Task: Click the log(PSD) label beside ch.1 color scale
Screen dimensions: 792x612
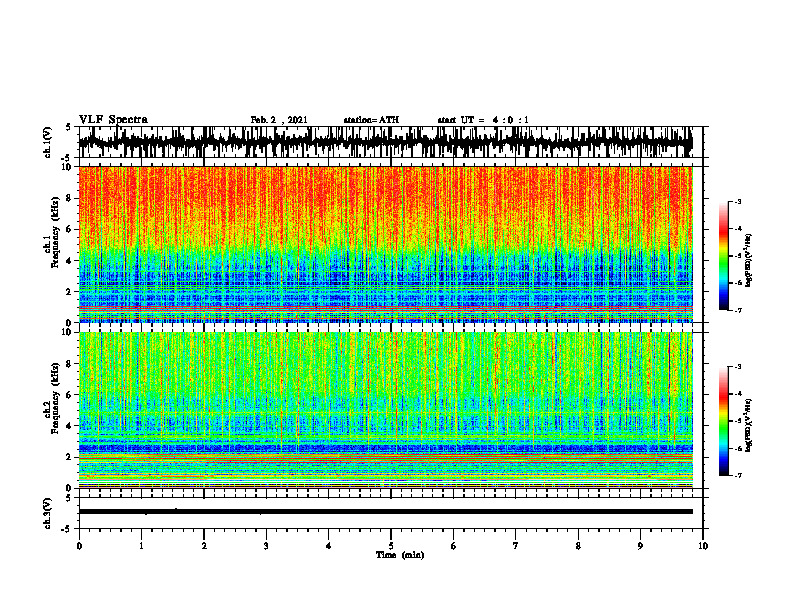Action: (750, 260)
